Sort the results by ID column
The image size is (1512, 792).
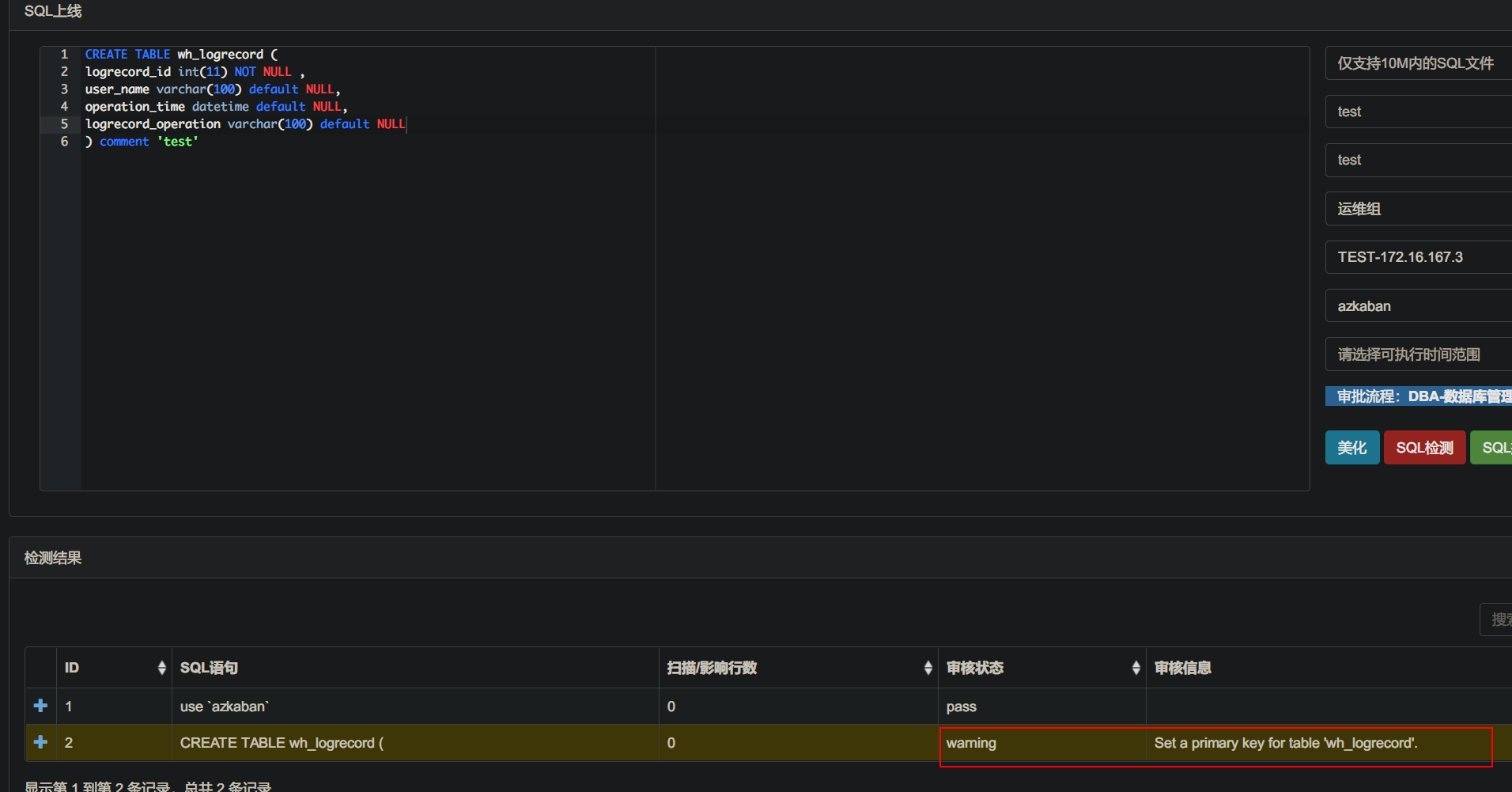coord(161,667)
